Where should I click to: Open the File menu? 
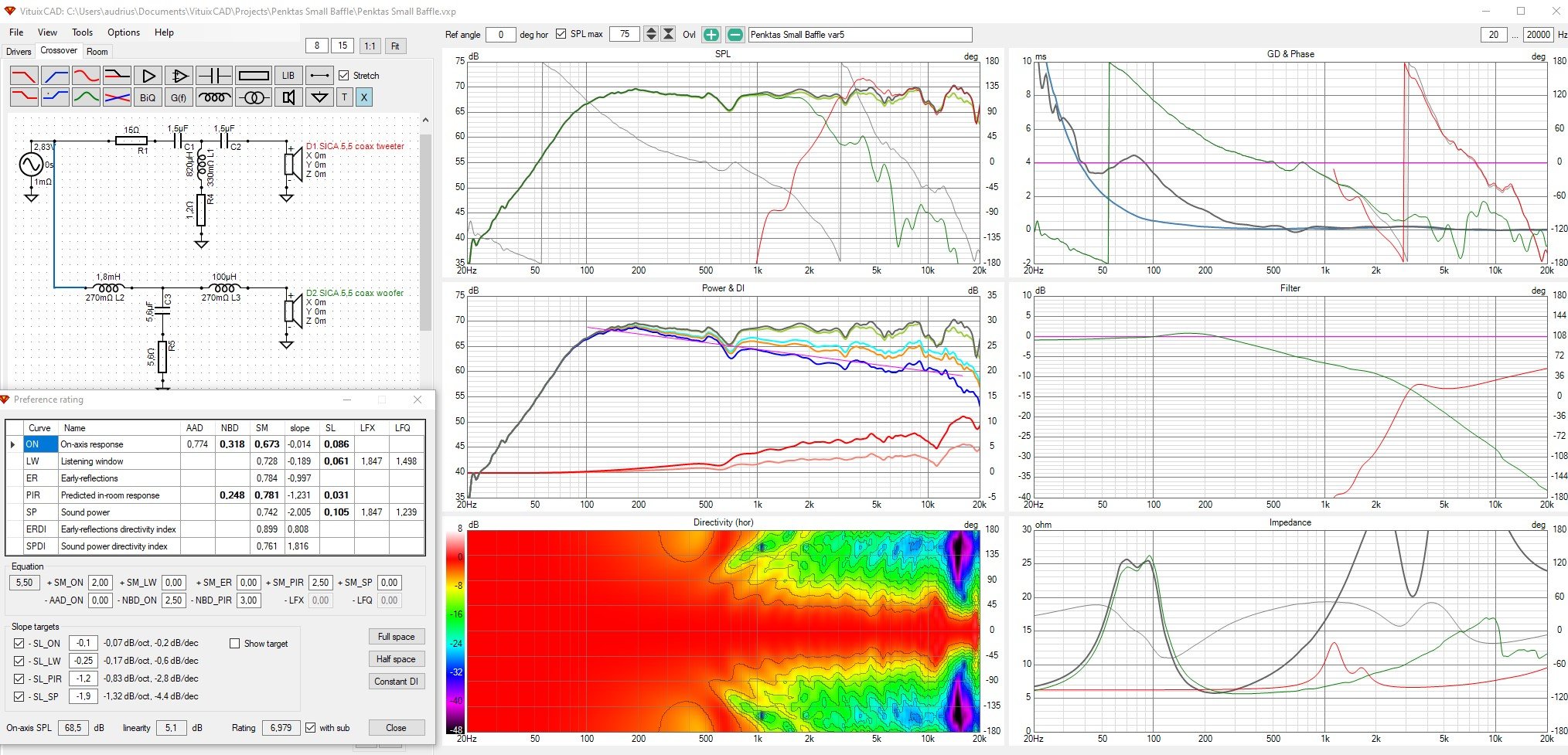coord(16,32)
